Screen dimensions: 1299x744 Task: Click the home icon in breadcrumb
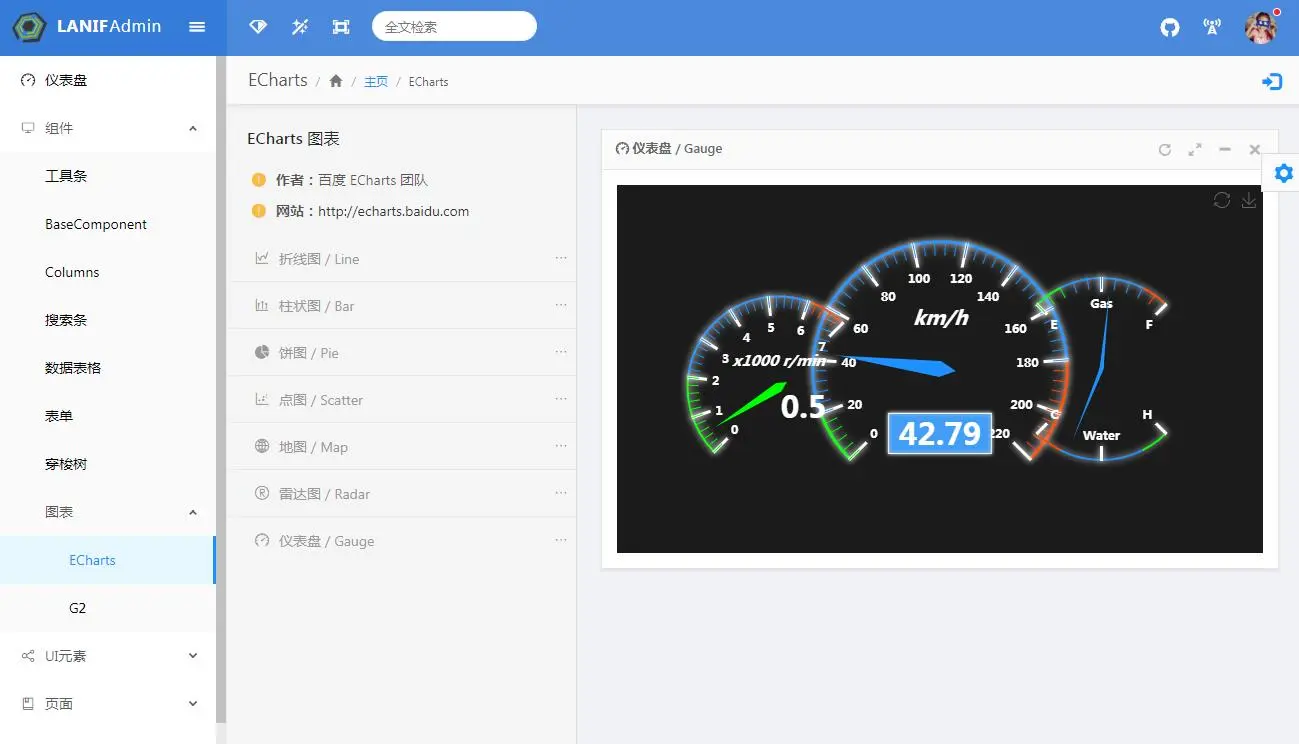(x=336, y=81)
